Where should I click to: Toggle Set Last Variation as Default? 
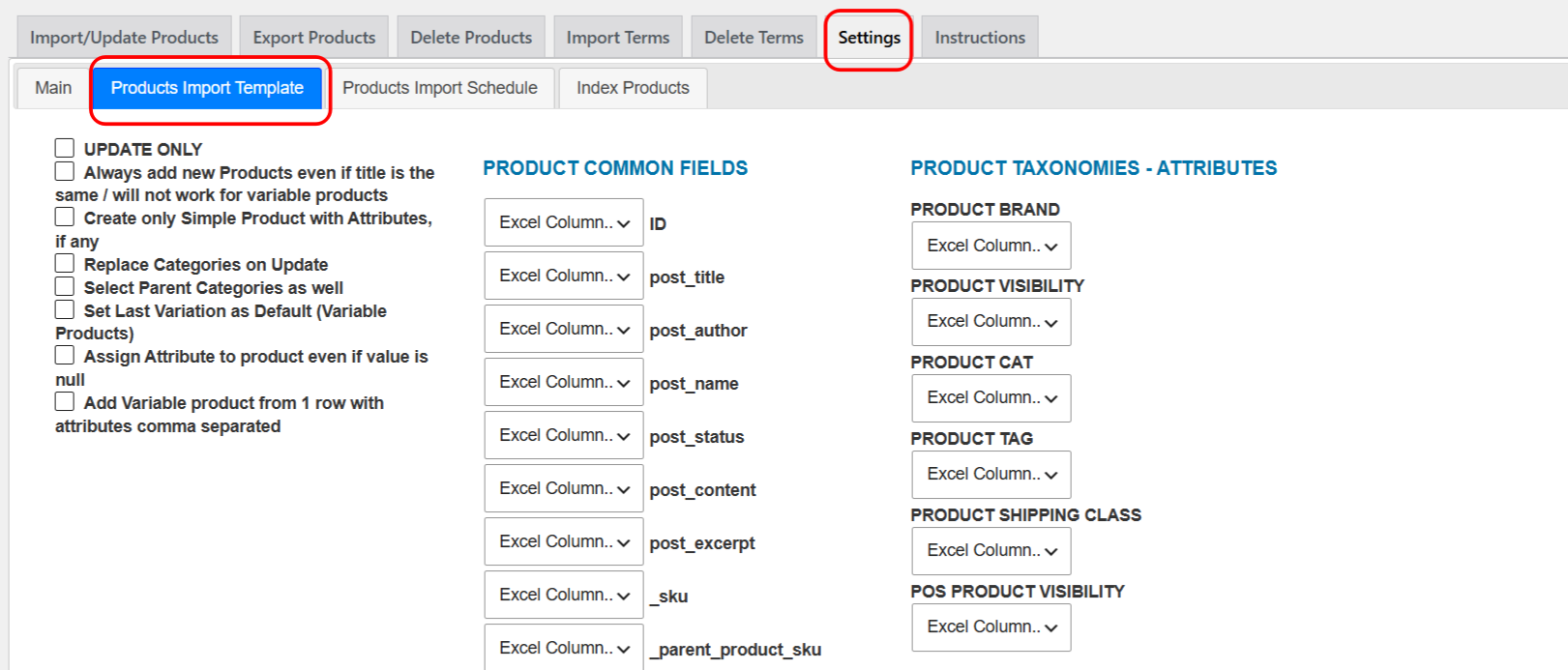[65, 309]
